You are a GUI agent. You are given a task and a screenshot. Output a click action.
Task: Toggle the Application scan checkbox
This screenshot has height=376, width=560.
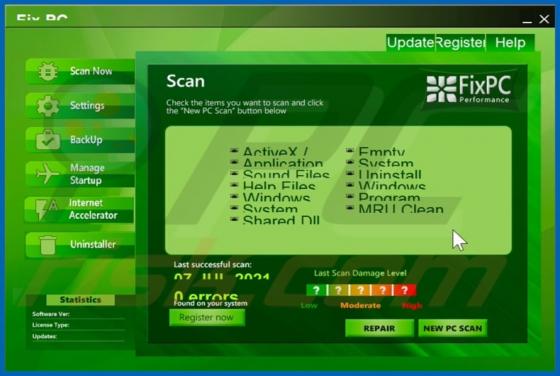click(x=234, y=162)
